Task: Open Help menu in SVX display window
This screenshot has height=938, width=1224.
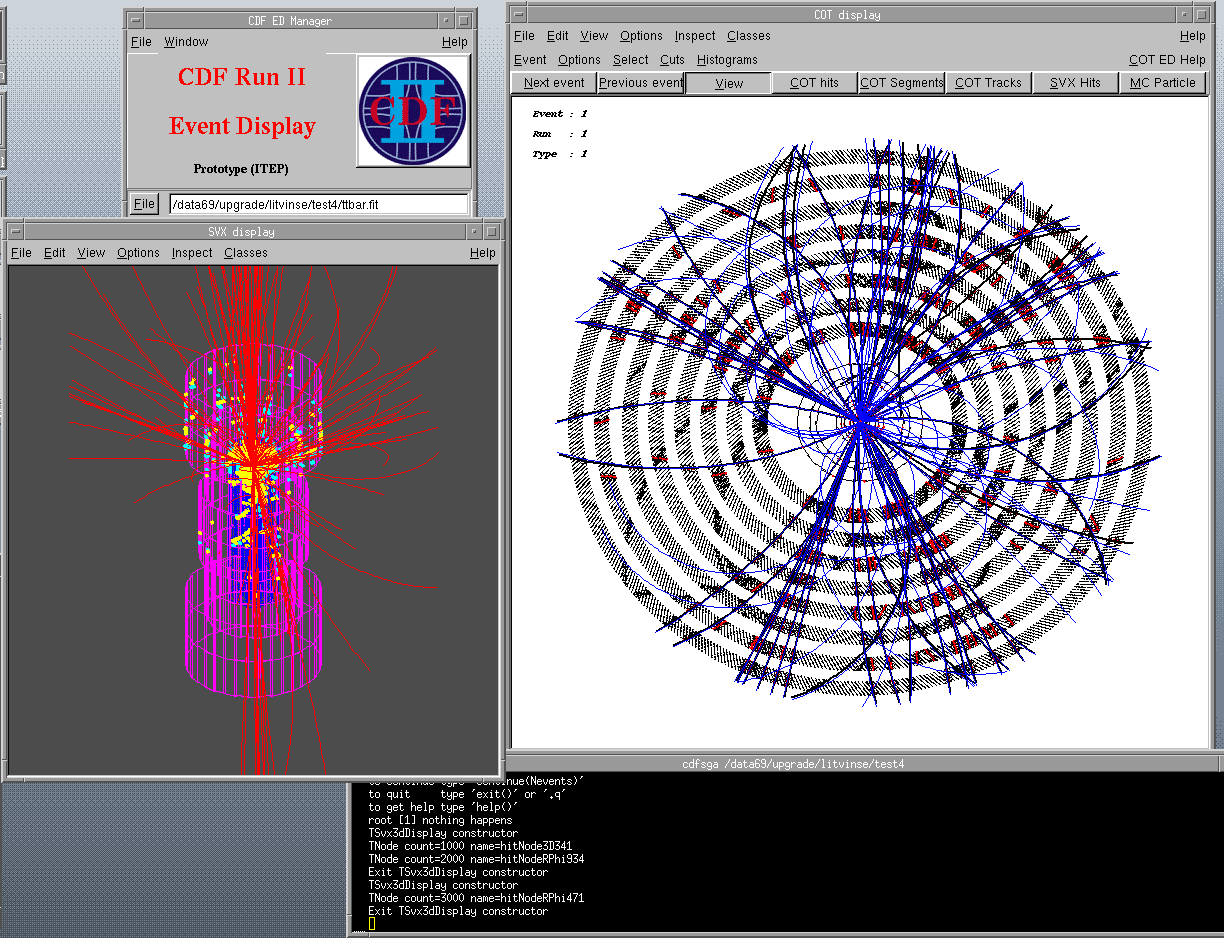Action: (483, 253)
